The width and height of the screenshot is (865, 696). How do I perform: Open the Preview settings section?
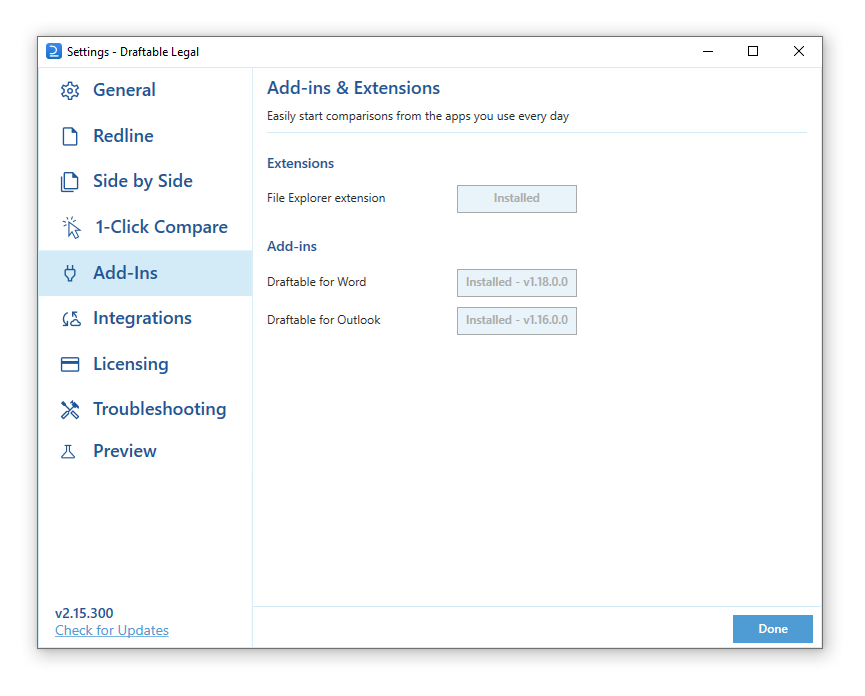[146, 451]
